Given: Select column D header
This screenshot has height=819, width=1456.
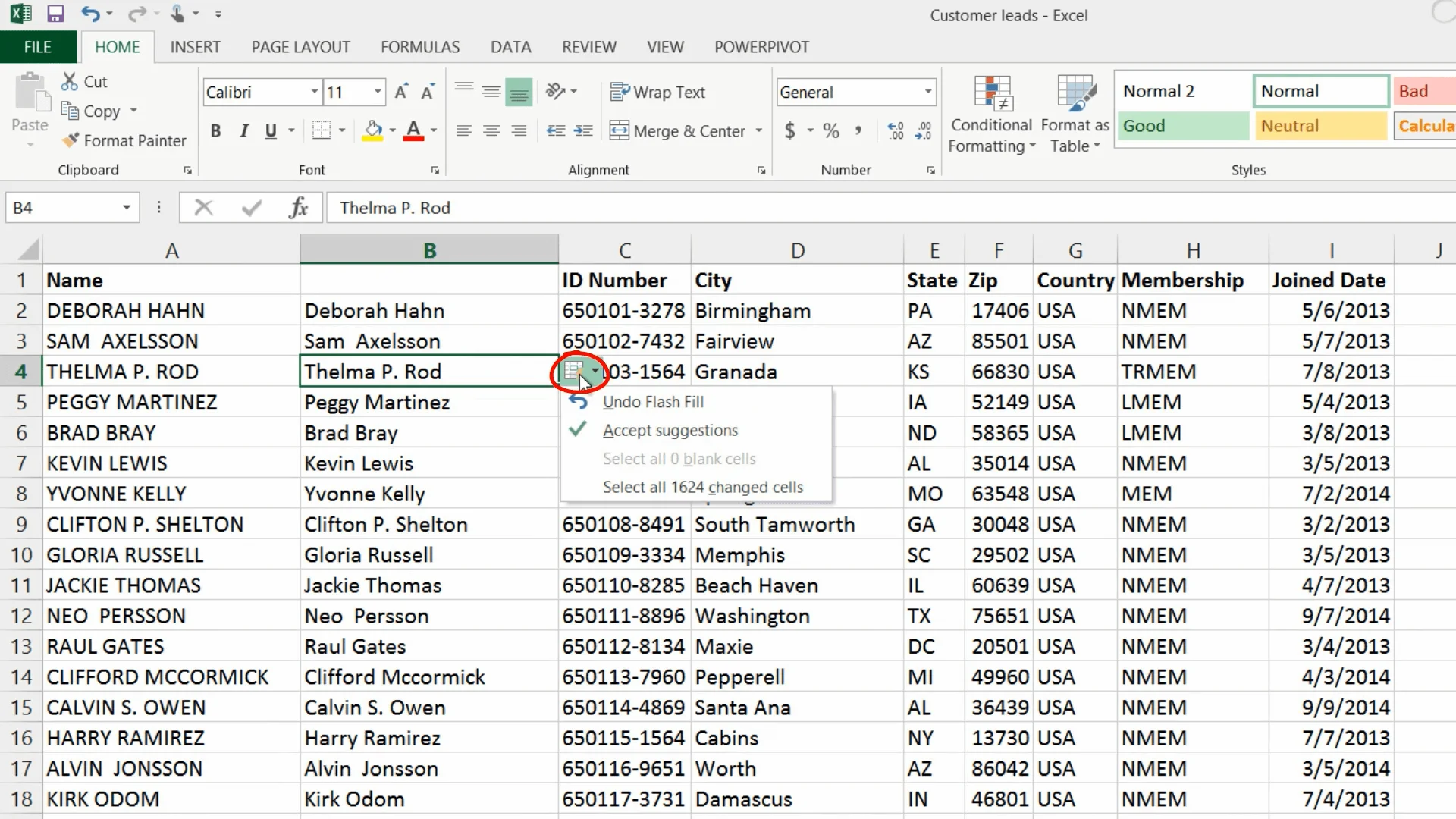Looking at the screenshot, I should pos(797,250).
